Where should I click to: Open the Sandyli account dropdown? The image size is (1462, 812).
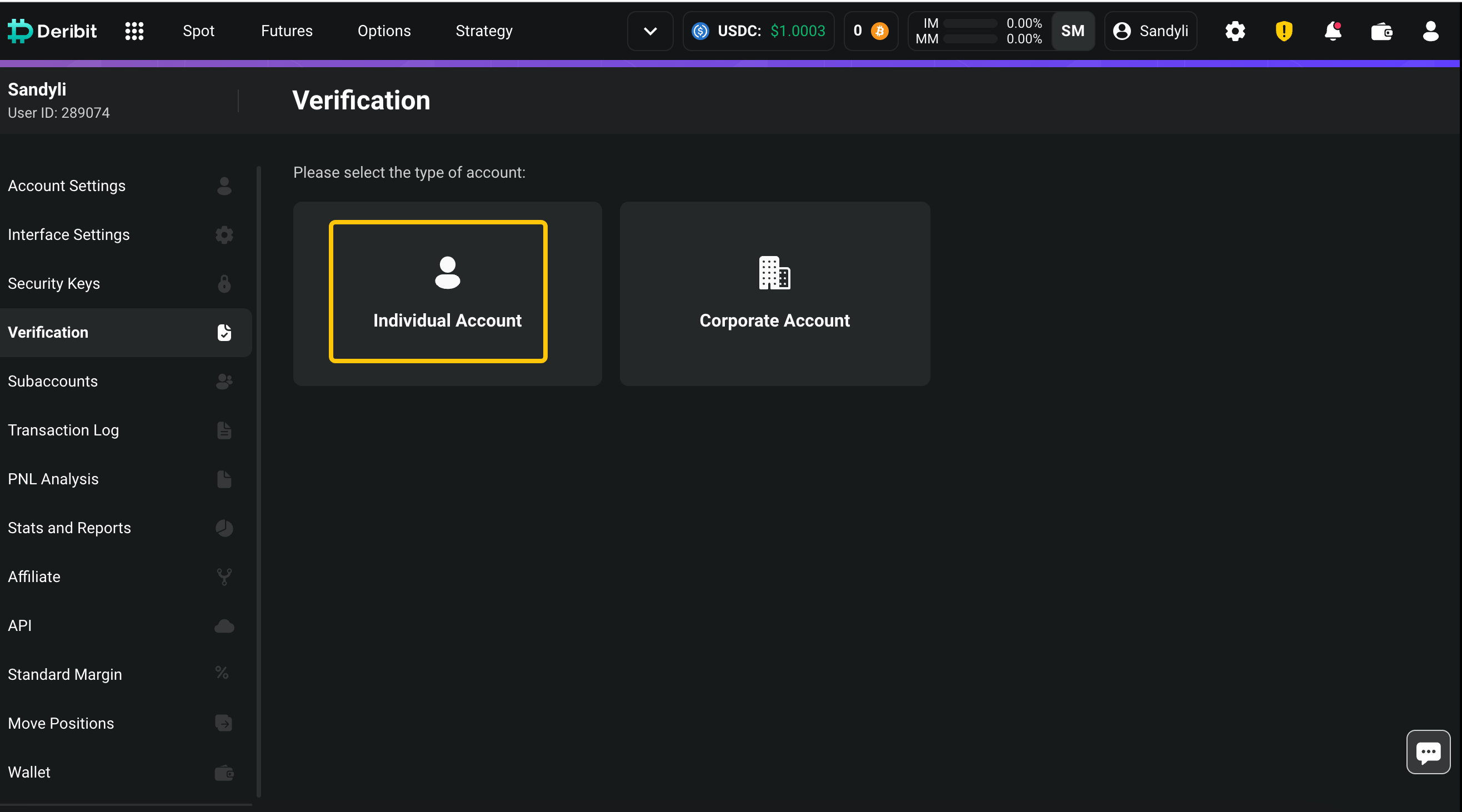click(x=1150, y=31)
